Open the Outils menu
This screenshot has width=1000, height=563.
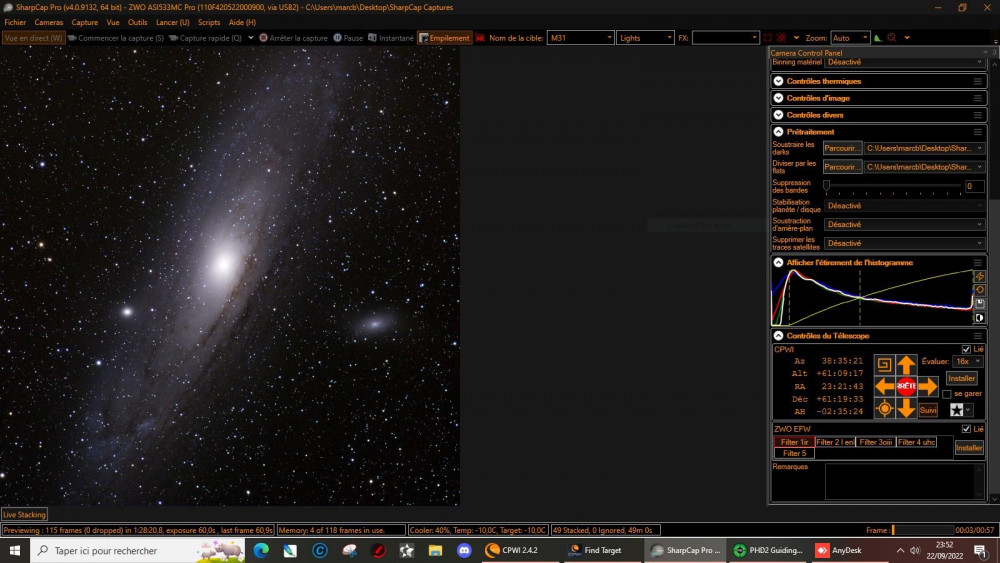138,22
